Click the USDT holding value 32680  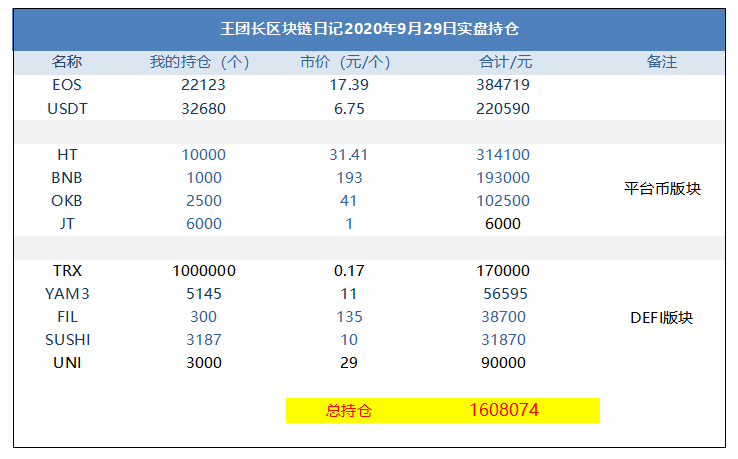point(203,109)
